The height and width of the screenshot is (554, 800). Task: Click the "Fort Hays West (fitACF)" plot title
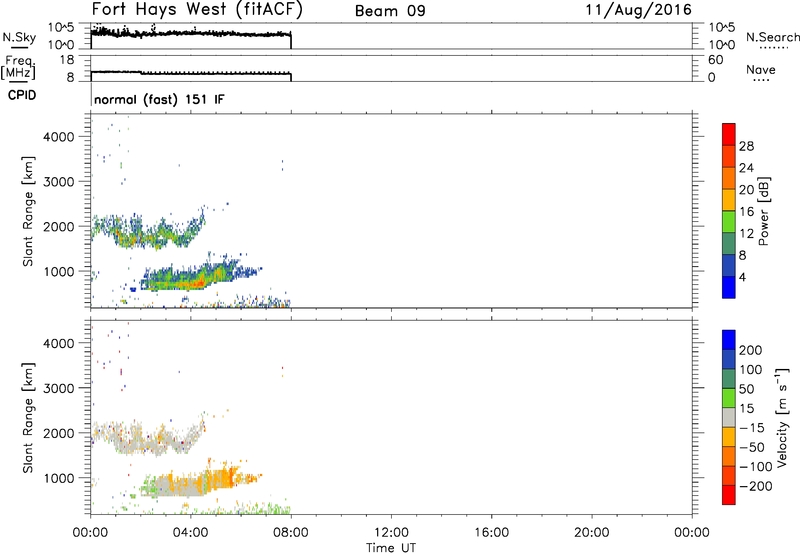click(x=197, y=9)
